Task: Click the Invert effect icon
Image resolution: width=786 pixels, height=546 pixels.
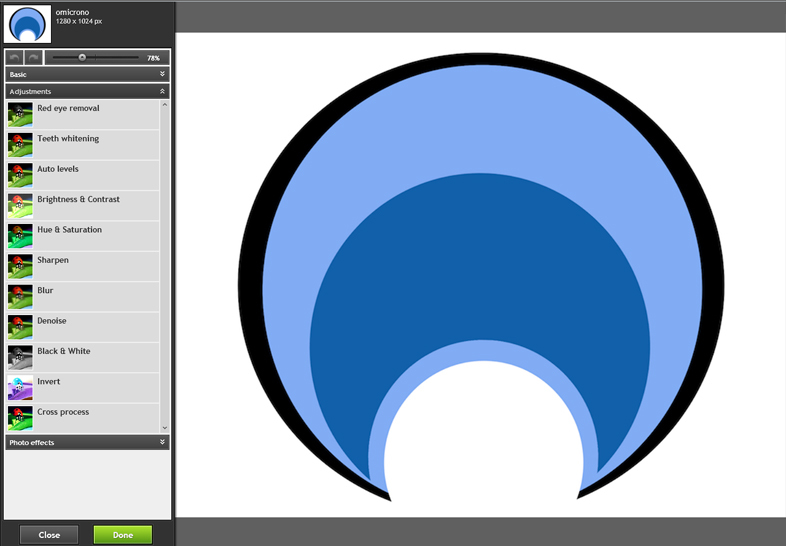Action: [20, 388]
